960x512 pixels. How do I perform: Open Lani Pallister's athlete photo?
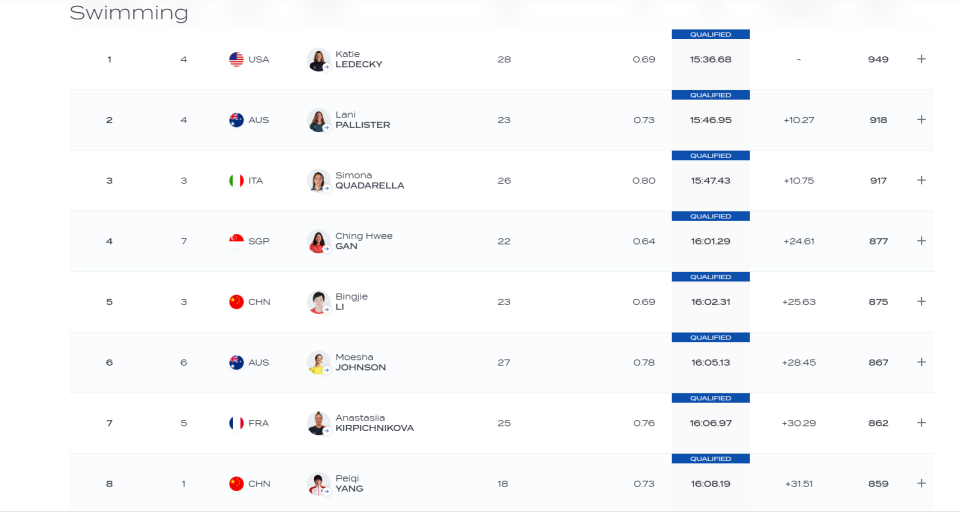pyautogui.click(x=318, y=120)
